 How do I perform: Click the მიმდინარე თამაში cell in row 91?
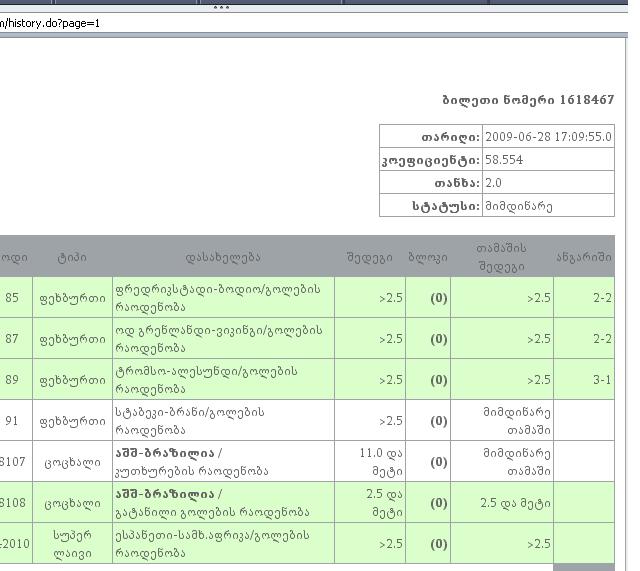[x=502, y=420]
